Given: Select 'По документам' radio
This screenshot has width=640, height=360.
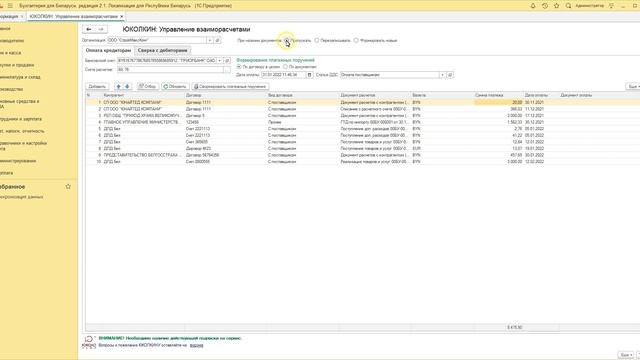Looking at the screenshot, I should point(285,67).
